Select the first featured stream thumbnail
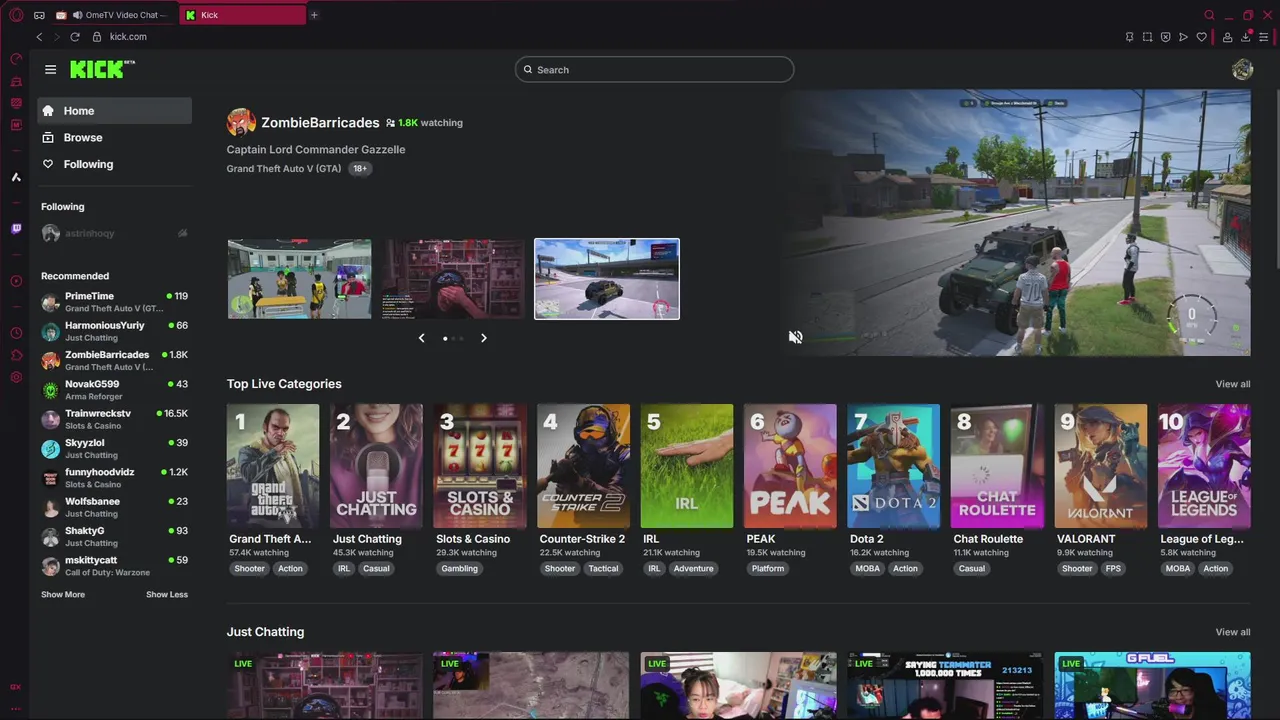Viewport: 1280px width, 720px height. pos(299,279)
